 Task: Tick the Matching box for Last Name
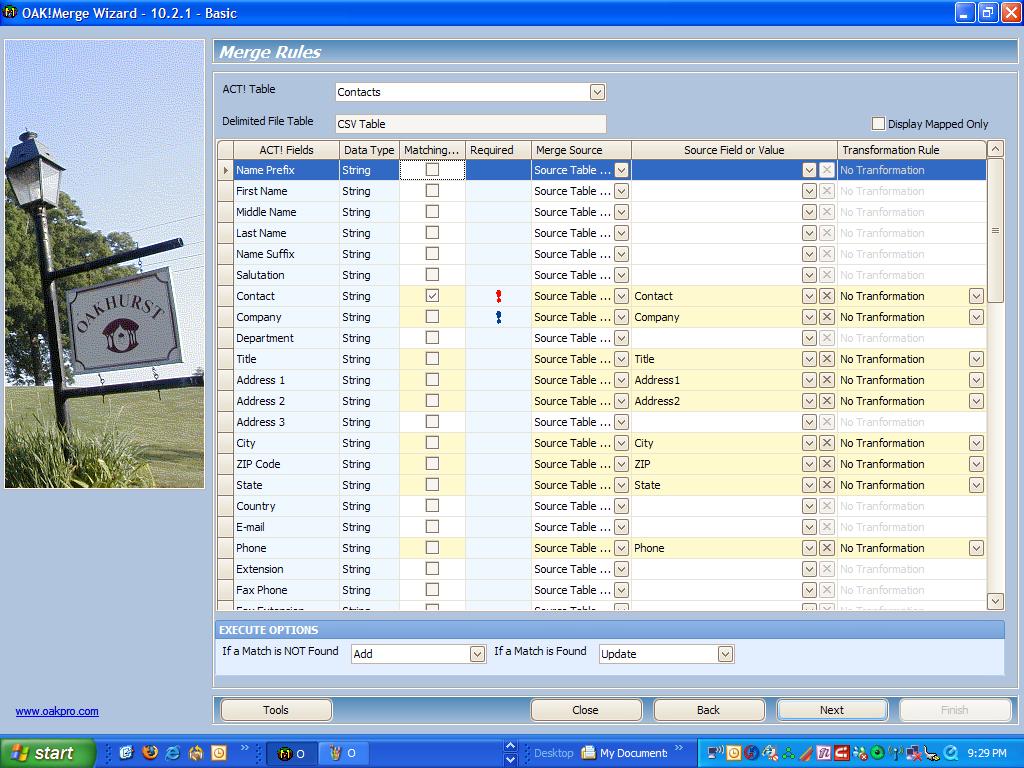point(432,232)
